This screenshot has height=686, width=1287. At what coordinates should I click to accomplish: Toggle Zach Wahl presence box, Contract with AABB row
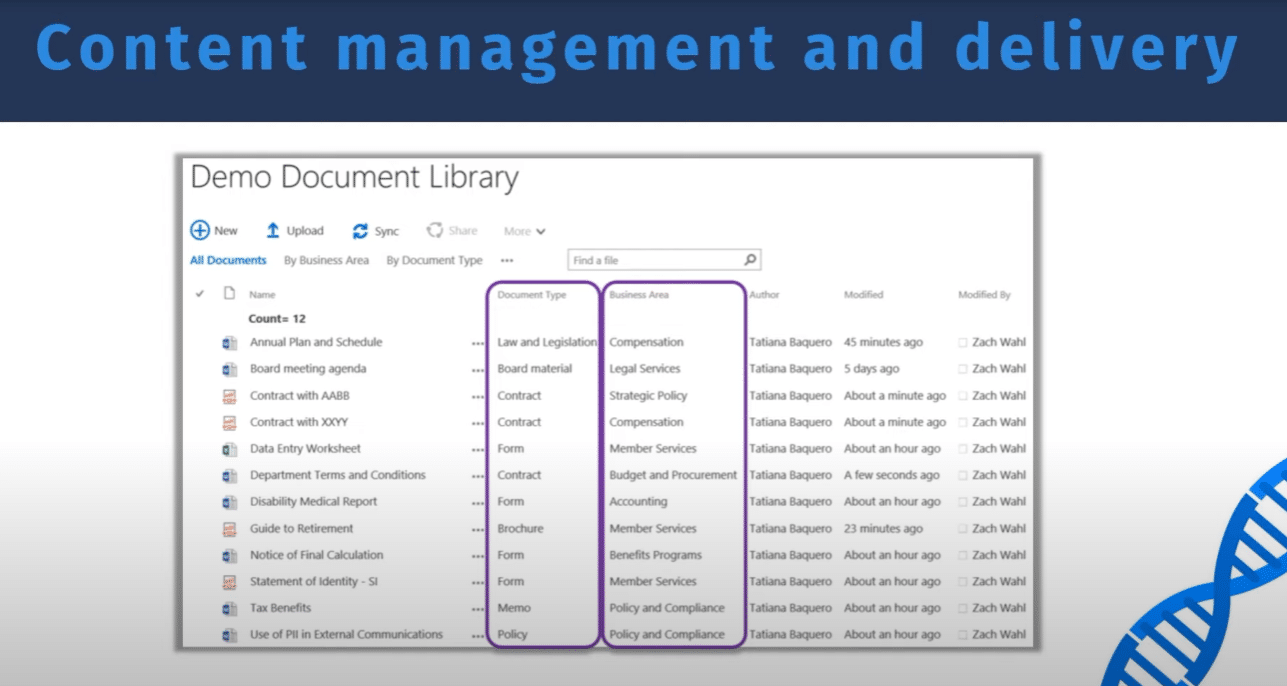[963, 396]
